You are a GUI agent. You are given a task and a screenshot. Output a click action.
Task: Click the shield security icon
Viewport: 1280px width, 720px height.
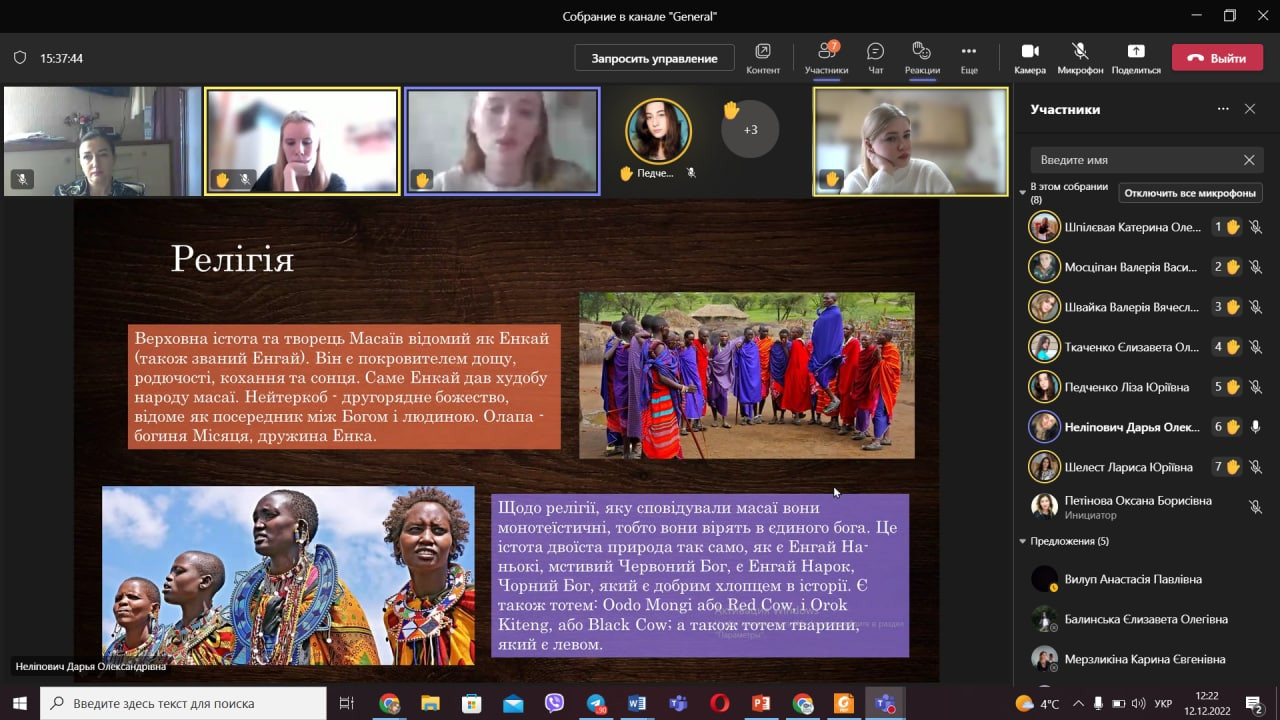coord(20,58)
